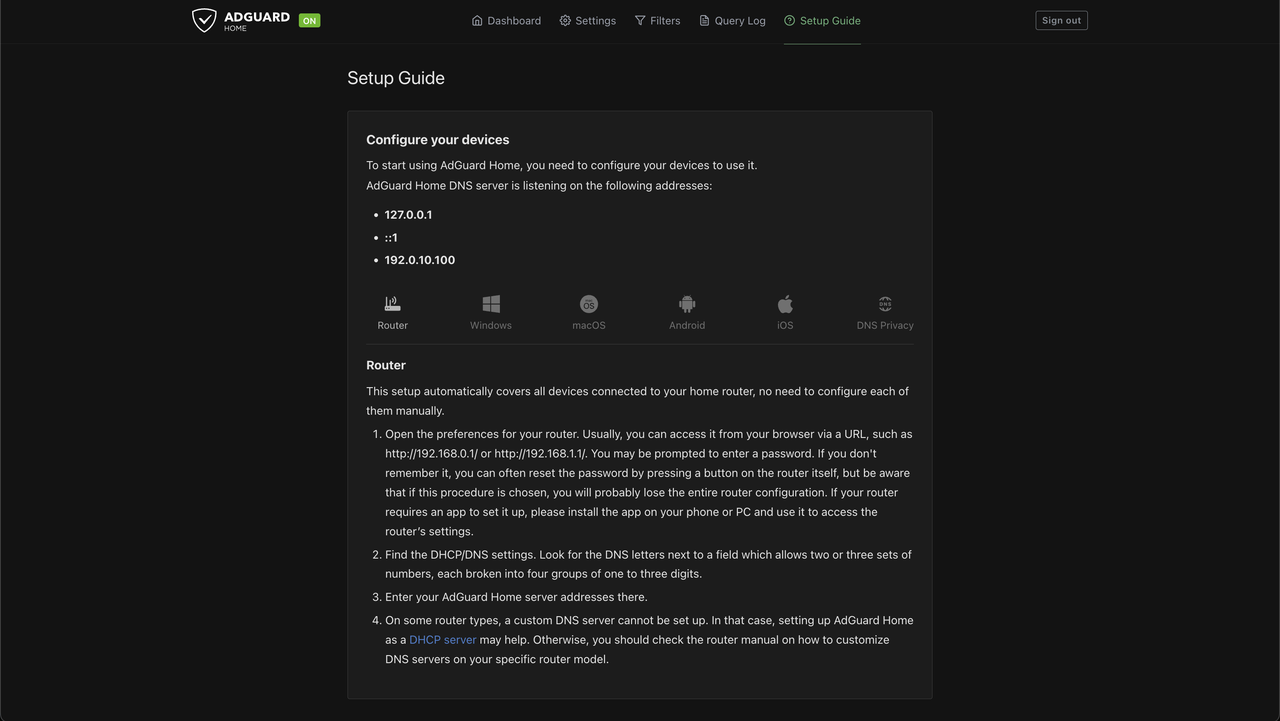
Task: Click the Settings gear icon
Action: coord(565,21)
